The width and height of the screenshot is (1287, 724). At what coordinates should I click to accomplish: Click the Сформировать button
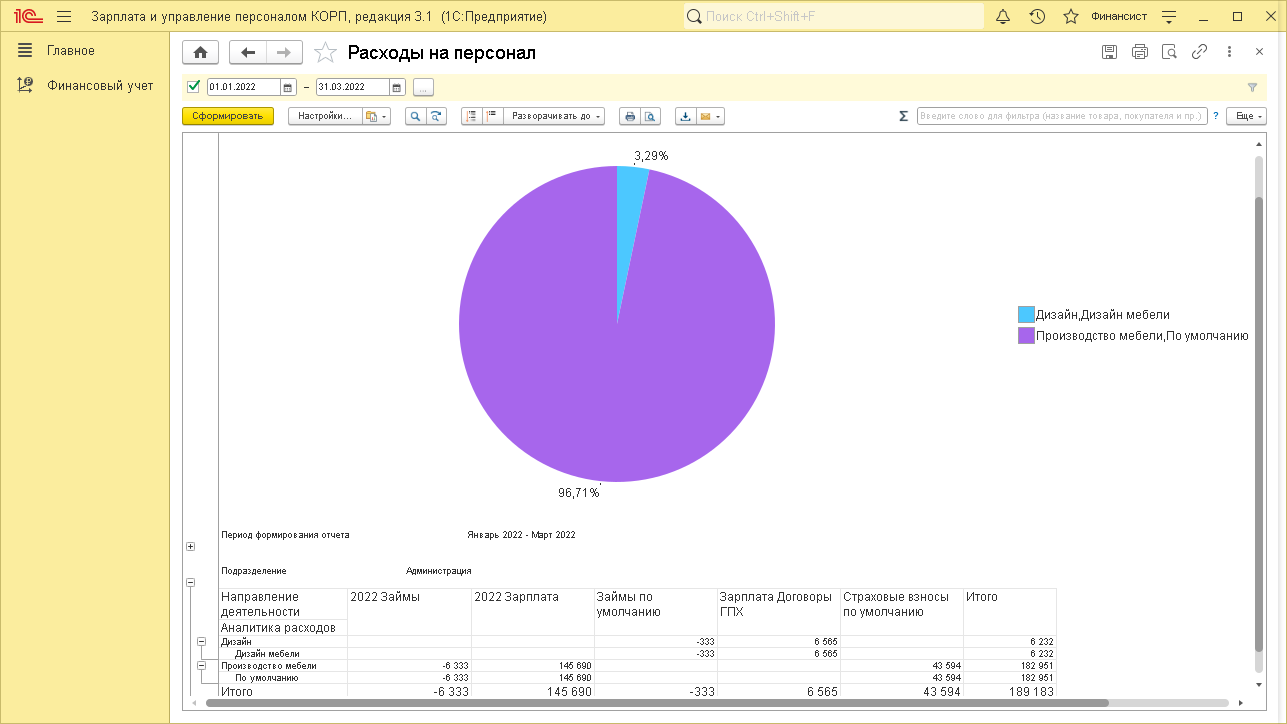227,116
